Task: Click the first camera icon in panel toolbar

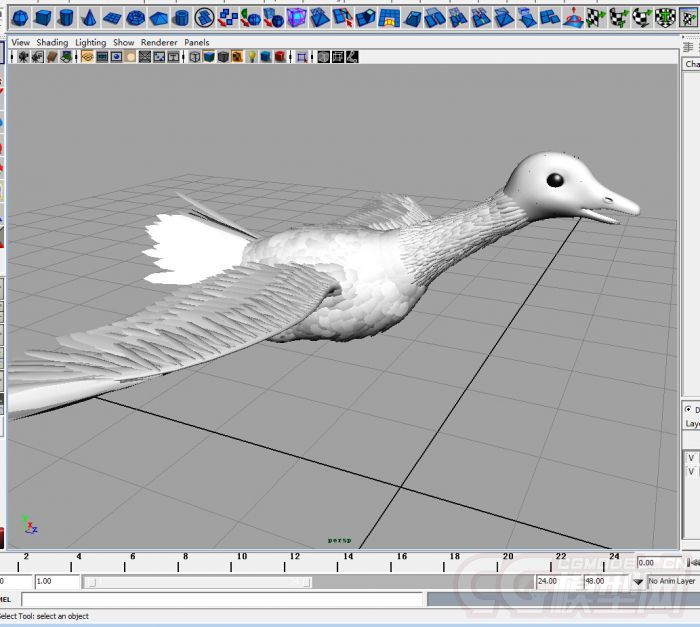Action: pos(22,58)
